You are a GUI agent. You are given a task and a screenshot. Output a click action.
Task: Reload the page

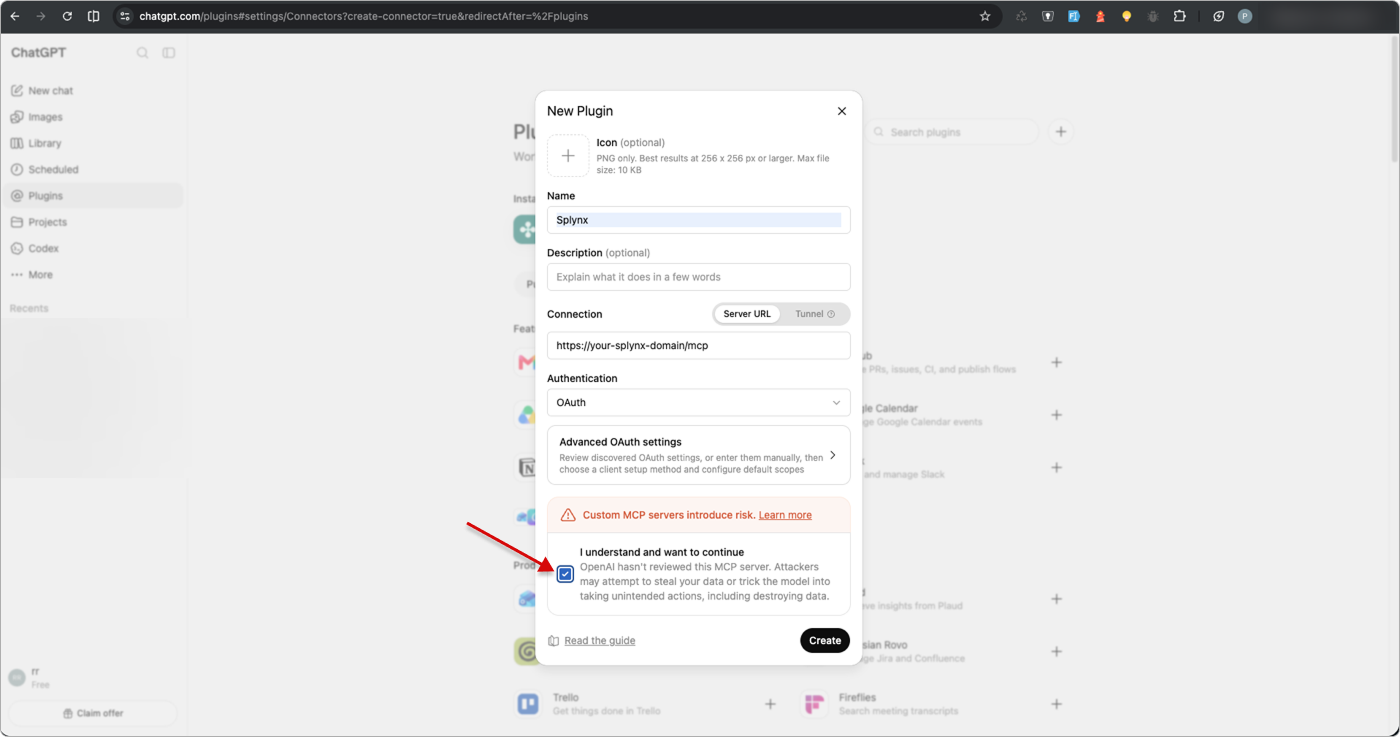pyautogui.click(x=67, y=16)
